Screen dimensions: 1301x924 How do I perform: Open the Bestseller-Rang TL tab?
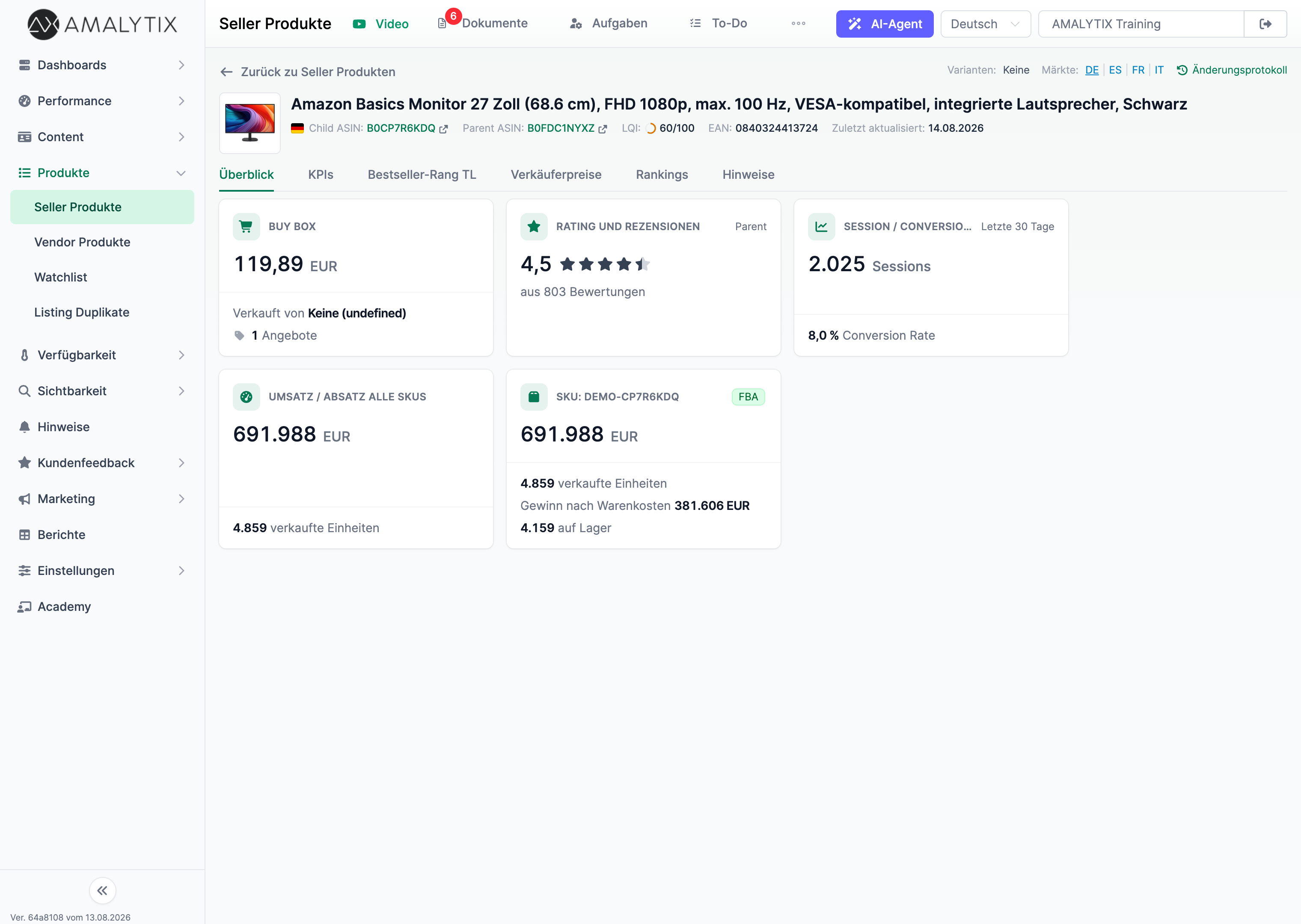point(422,175)
